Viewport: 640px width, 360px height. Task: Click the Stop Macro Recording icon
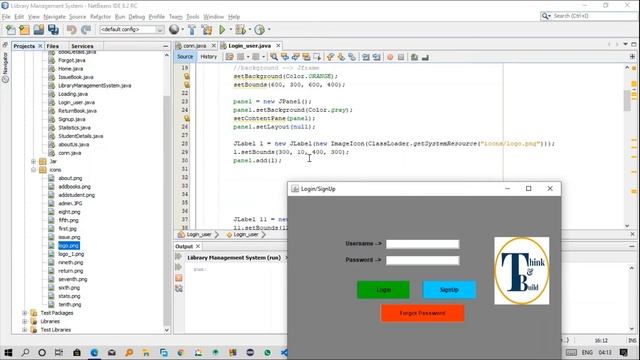point(401,57)
